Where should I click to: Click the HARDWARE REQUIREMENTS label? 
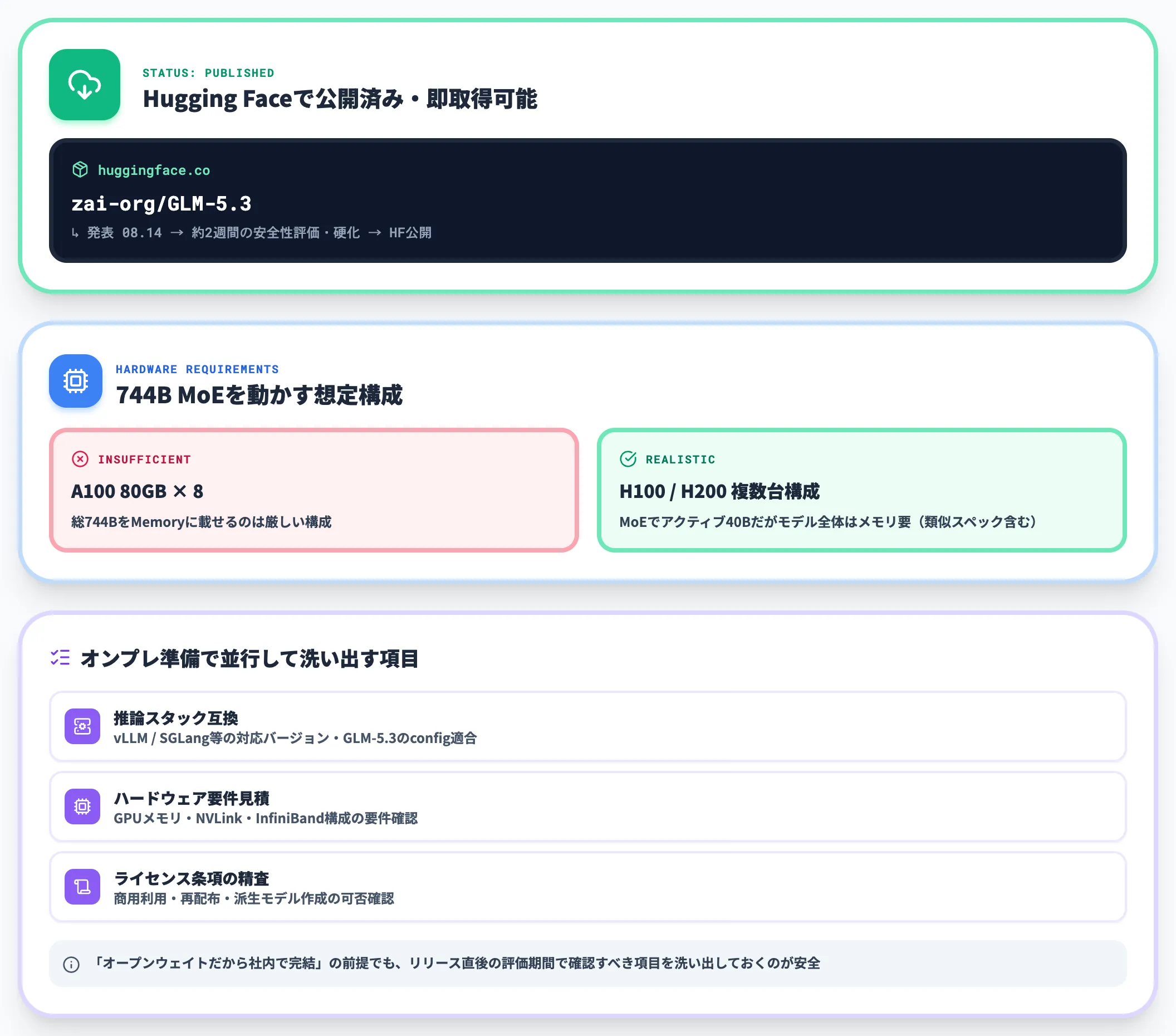pos(197,369)
